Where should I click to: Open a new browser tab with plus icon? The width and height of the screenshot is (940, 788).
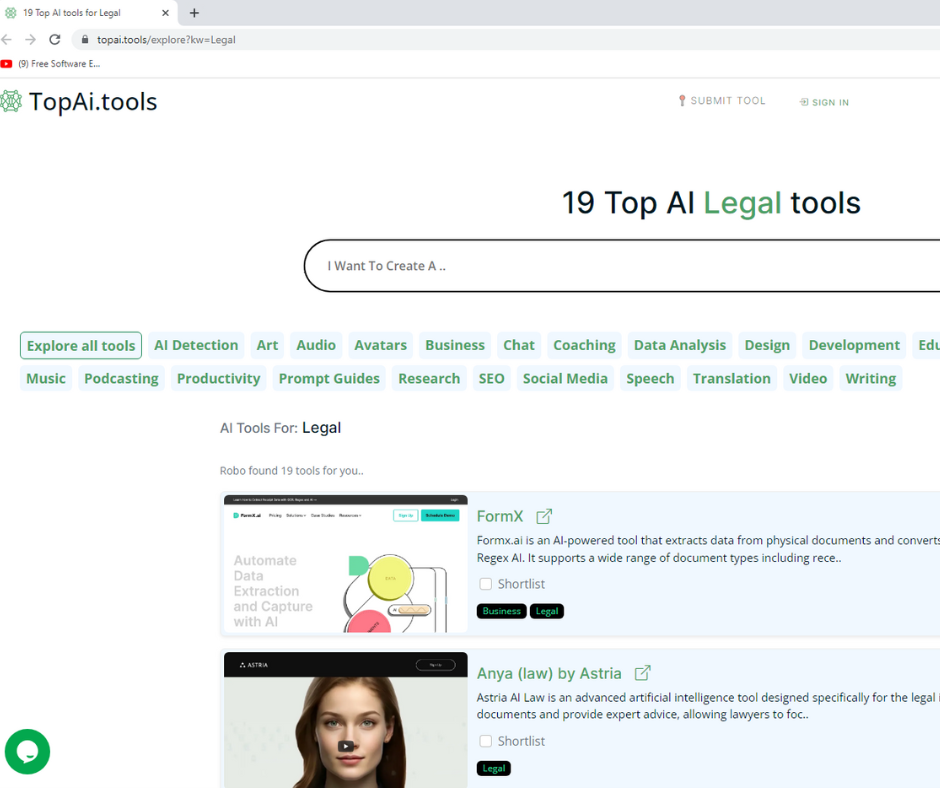click(x=194, y=13)
